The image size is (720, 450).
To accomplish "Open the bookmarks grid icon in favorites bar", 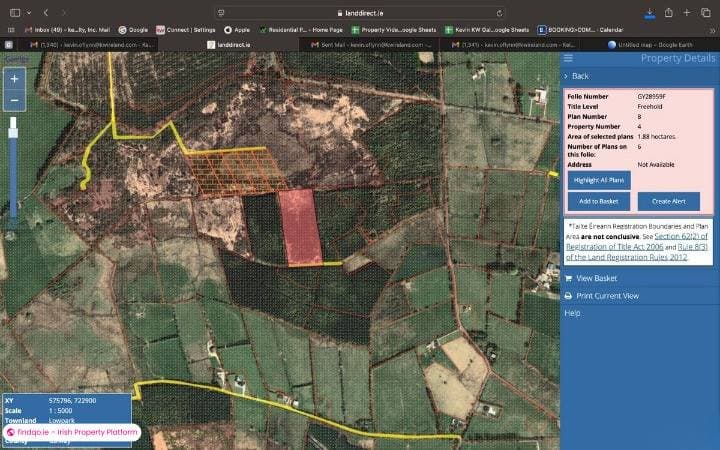I will click(x=11, y=30).
